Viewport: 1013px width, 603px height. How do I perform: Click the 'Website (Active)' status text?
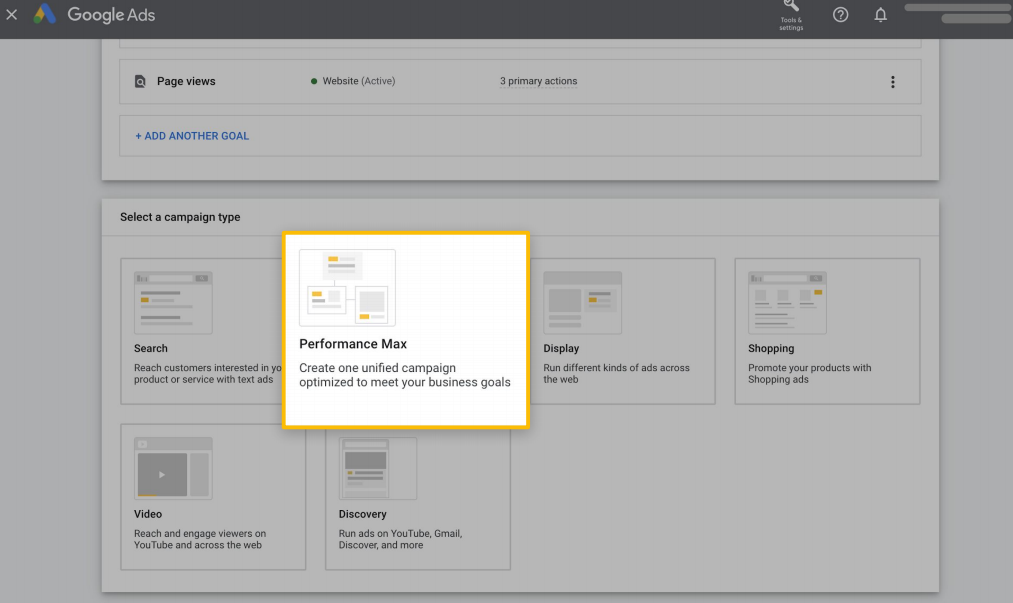pos(359,81)
